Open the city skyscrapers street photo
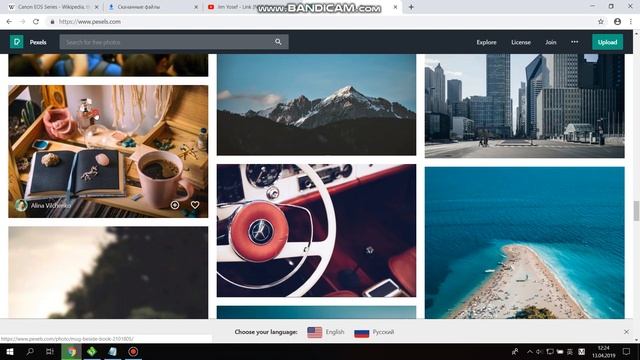Screen dimensions: 640x360 (524, 106)
